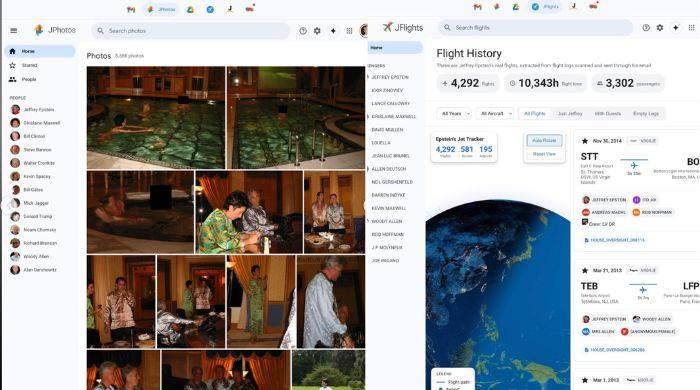This screenshot has width=700, height=390.
Task: Click the search magnifier icon in the JFlights search bar
Action: (x=447, y=28)
